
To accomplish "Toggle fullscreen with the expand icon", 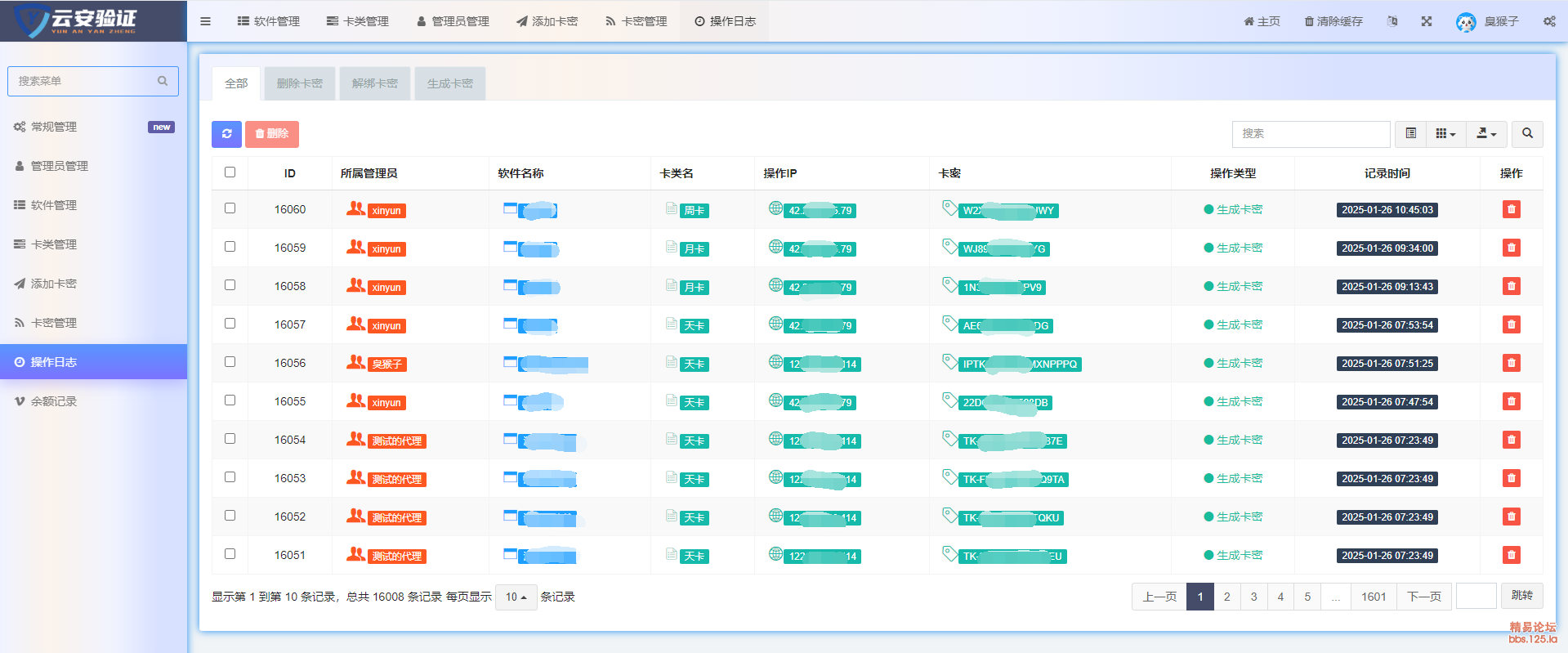I will [1426, 21].
